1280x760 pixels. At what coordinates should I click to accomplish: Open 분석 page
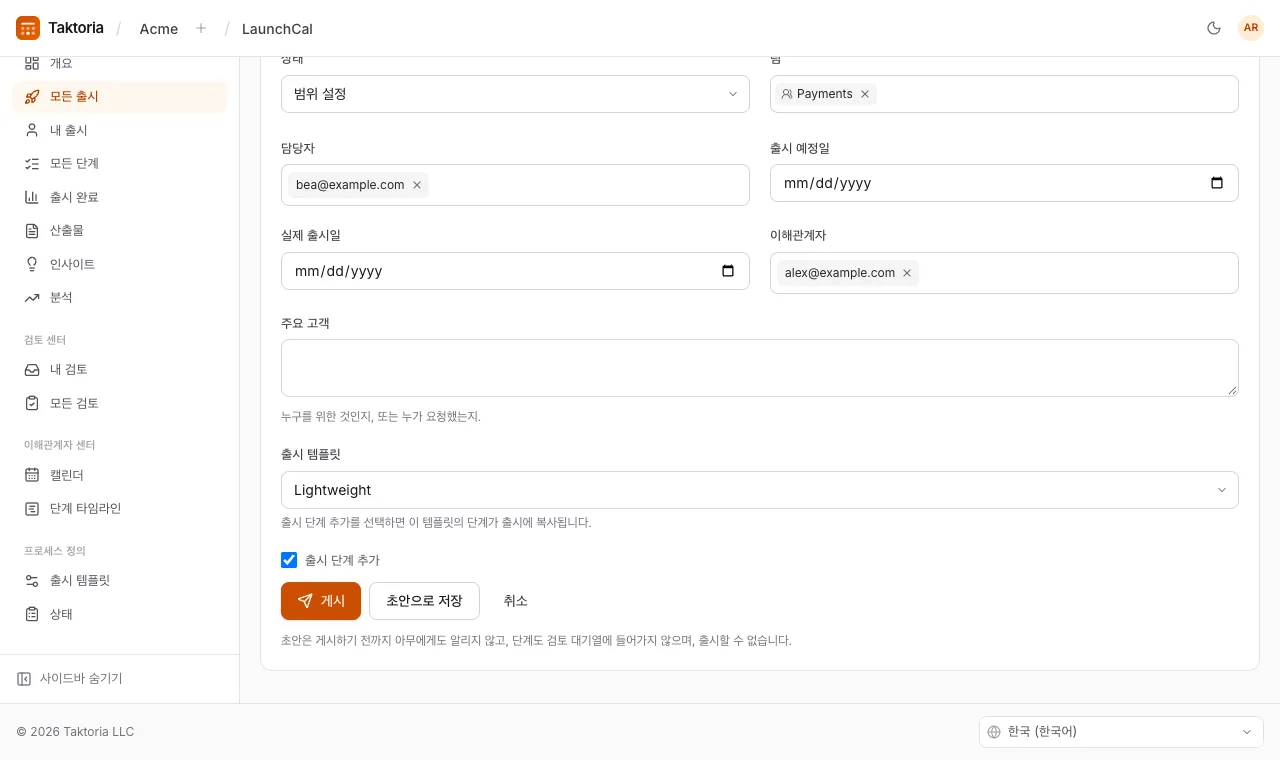tap(120, 297)
